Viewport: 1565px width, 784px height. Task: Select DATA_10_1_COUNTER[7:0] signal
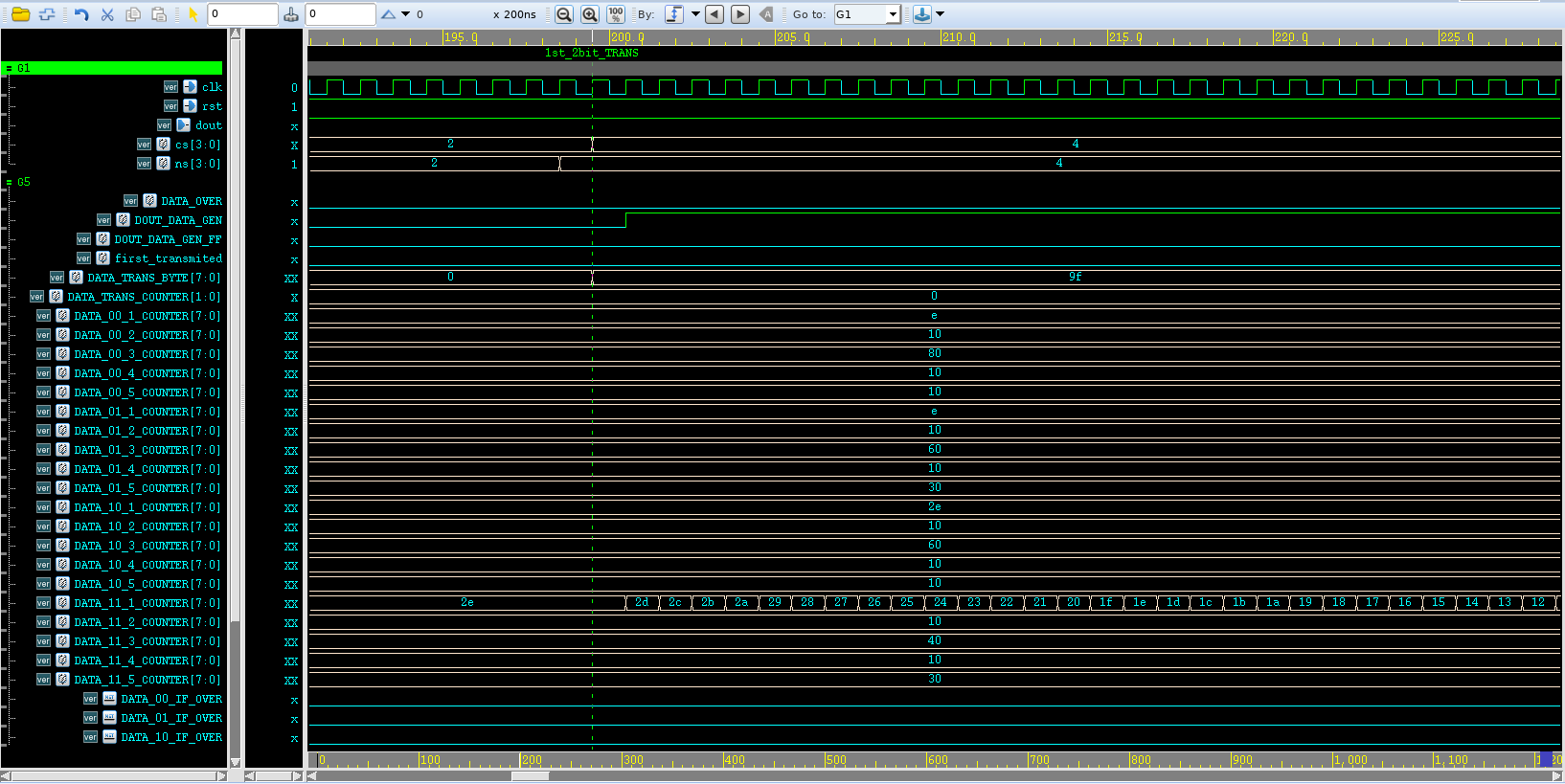pyautogui.click(x=147, y=507)
